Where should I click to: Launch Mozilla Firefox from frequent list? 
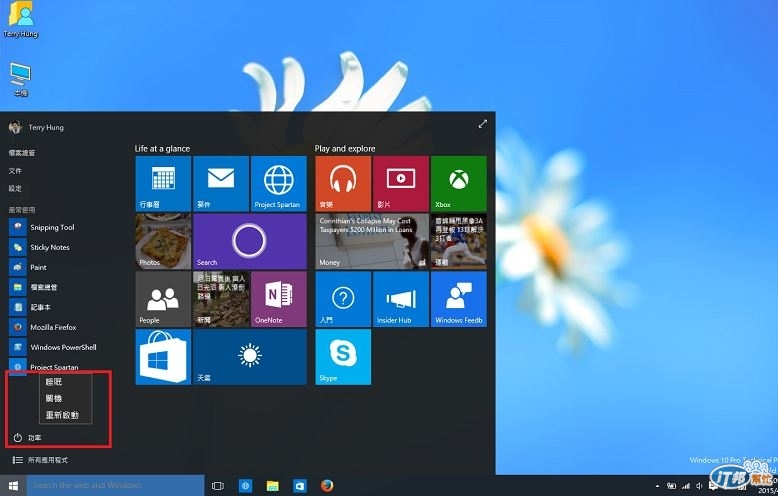click(43, 327)
